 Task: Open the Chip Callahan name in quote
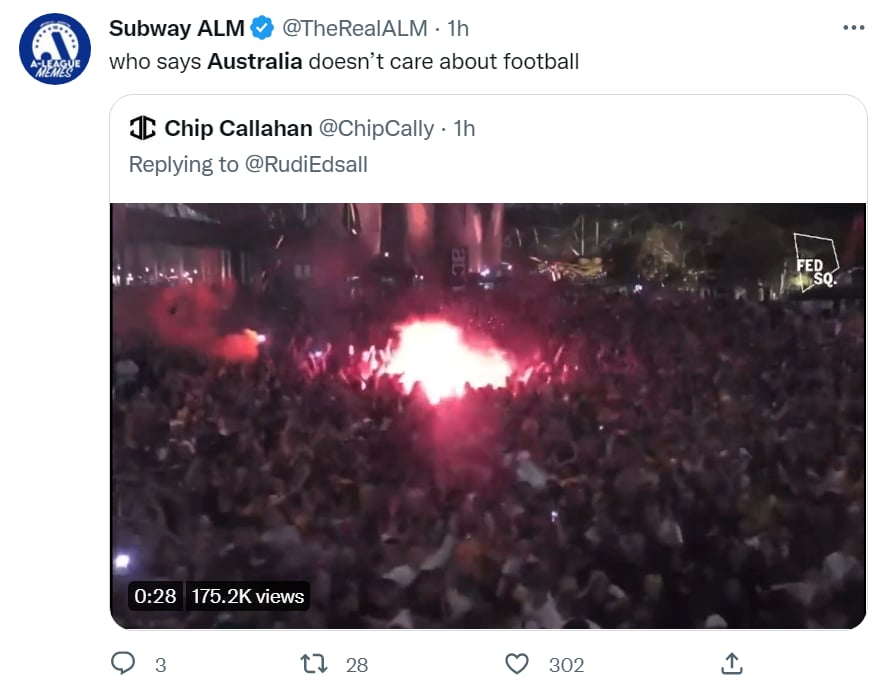(238, 128)
